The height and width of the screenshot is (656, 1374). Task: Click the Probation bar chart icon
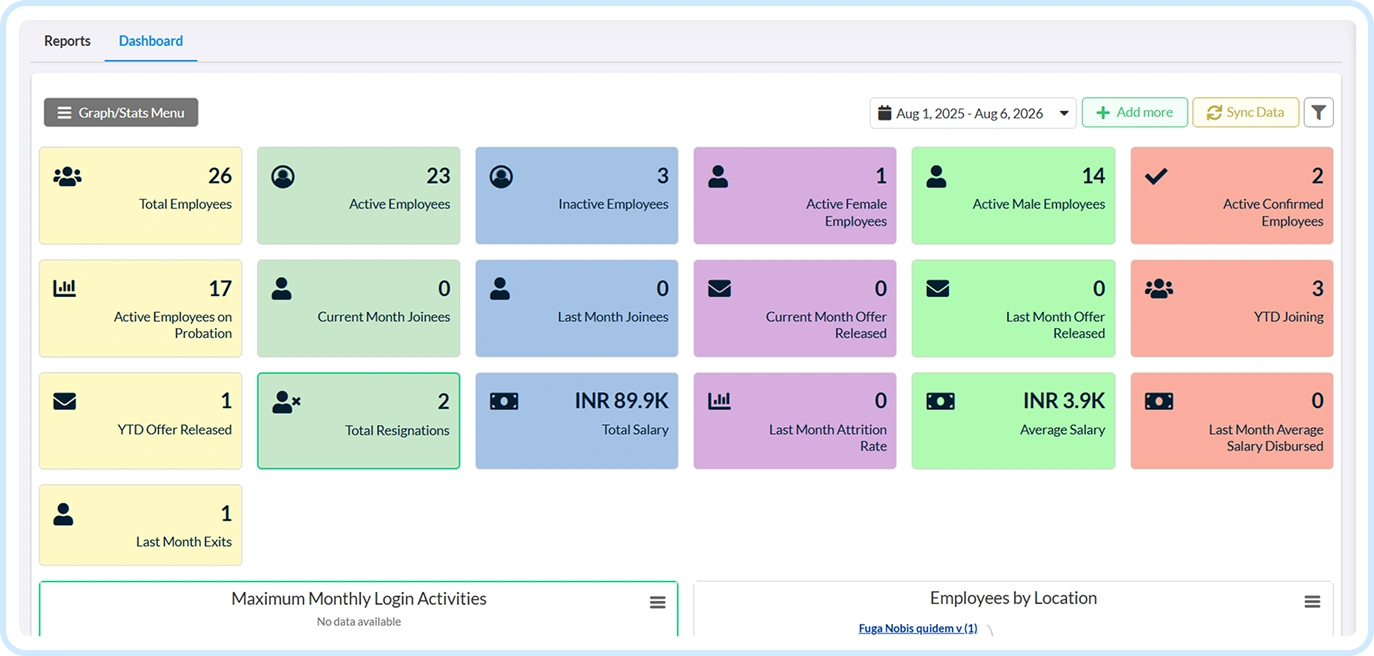point(64,288)
